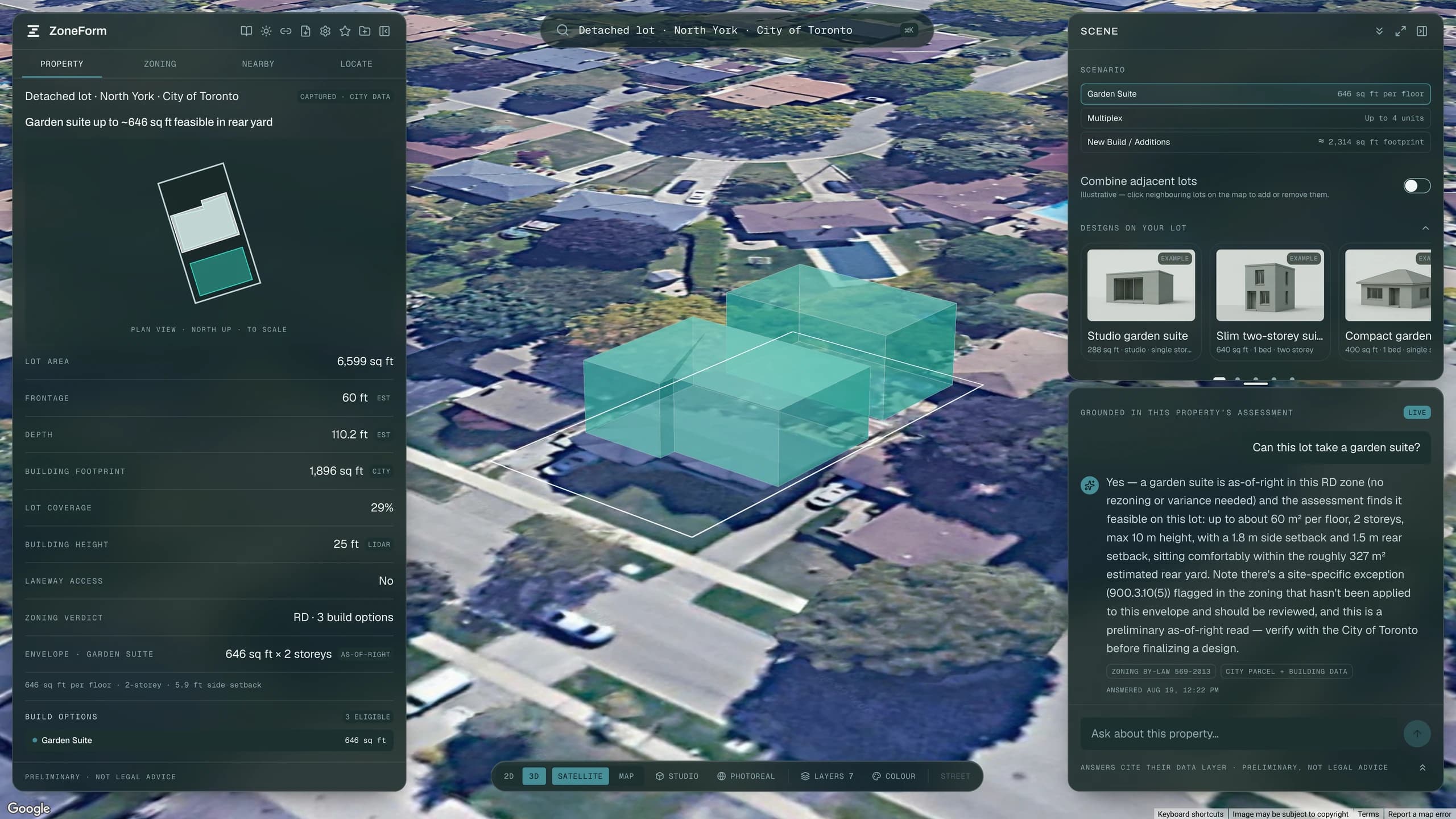This screenshot has height=819, width=1456.
Task: Open settings gear in ZoneForm header
Action: point(325,31)
